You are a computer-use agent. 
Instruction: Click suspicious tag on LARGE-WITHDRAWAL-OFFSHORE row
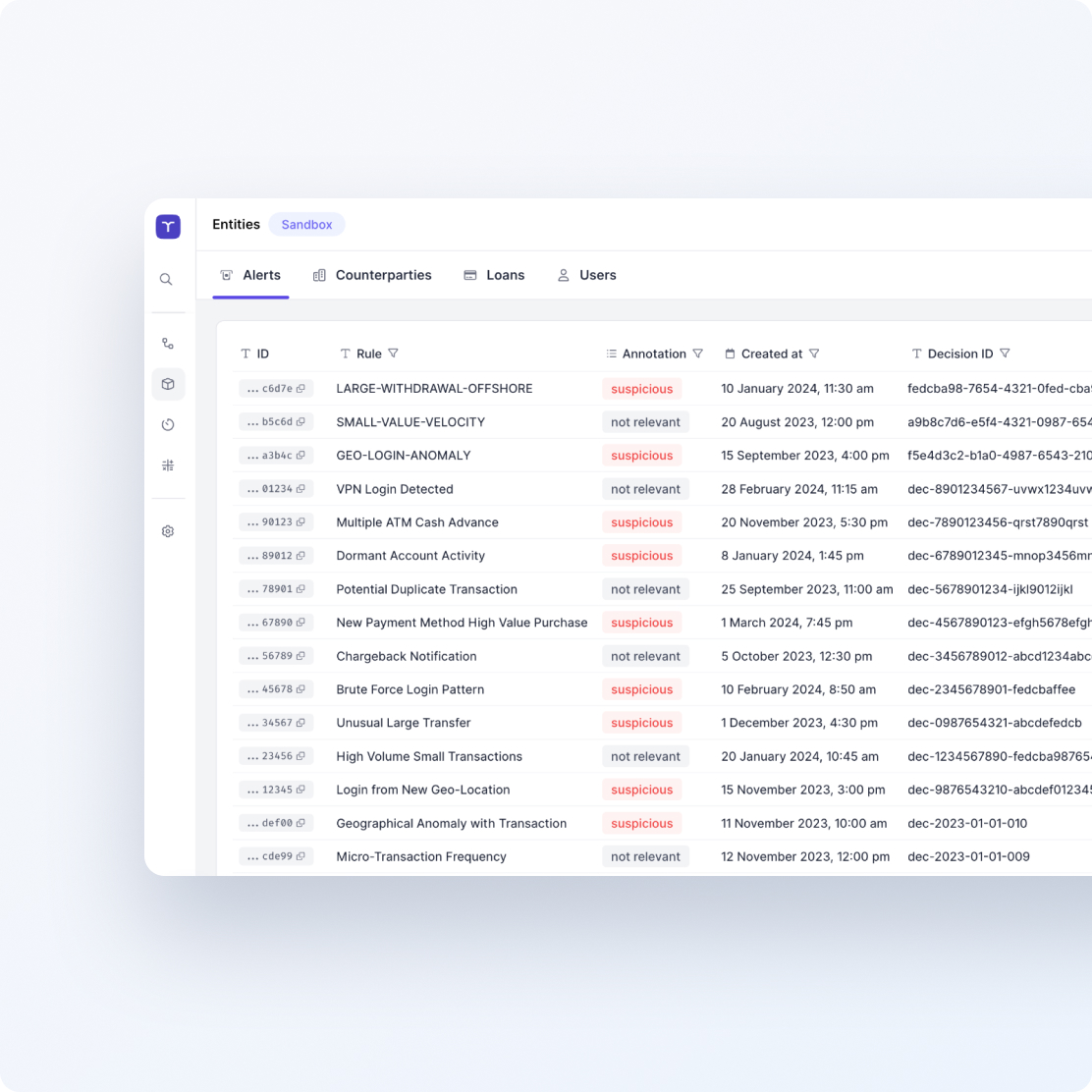pos(641,389)
